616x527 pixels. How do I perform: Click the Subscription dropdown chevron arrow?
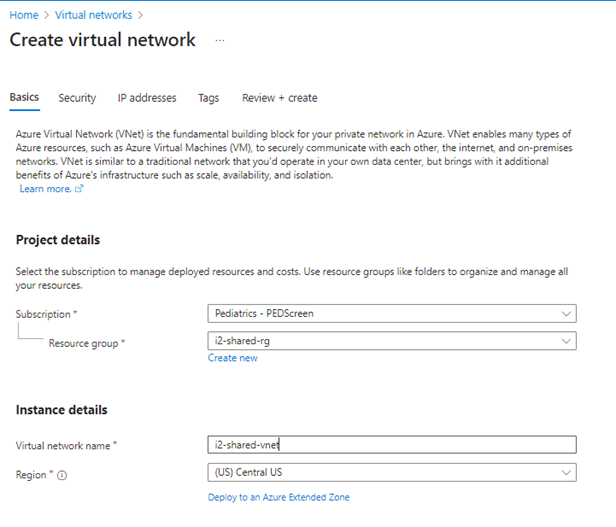coord(566,314)
